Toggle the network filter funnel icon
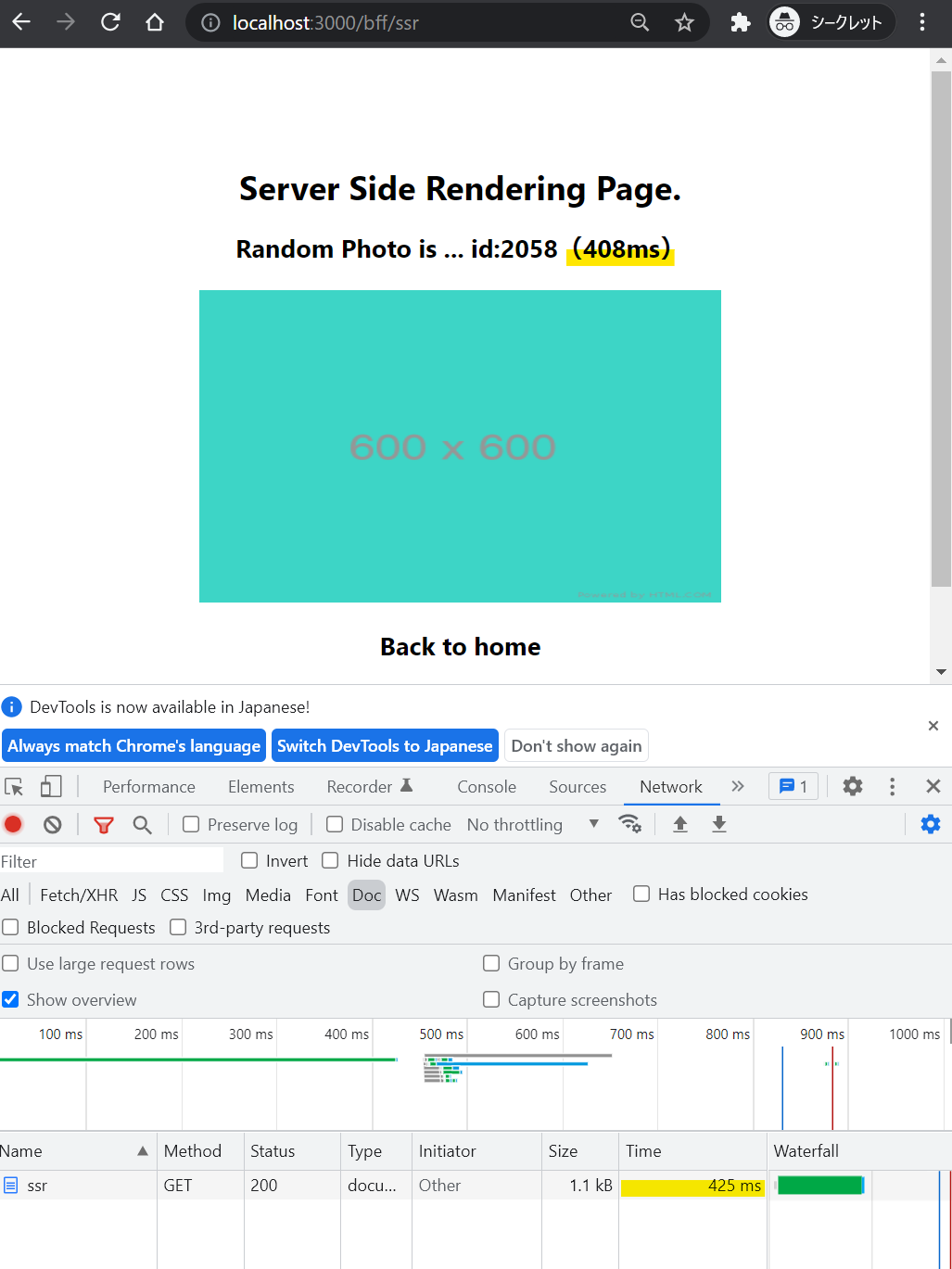This screenshot has width=952, height=1269. click(103, 824)
